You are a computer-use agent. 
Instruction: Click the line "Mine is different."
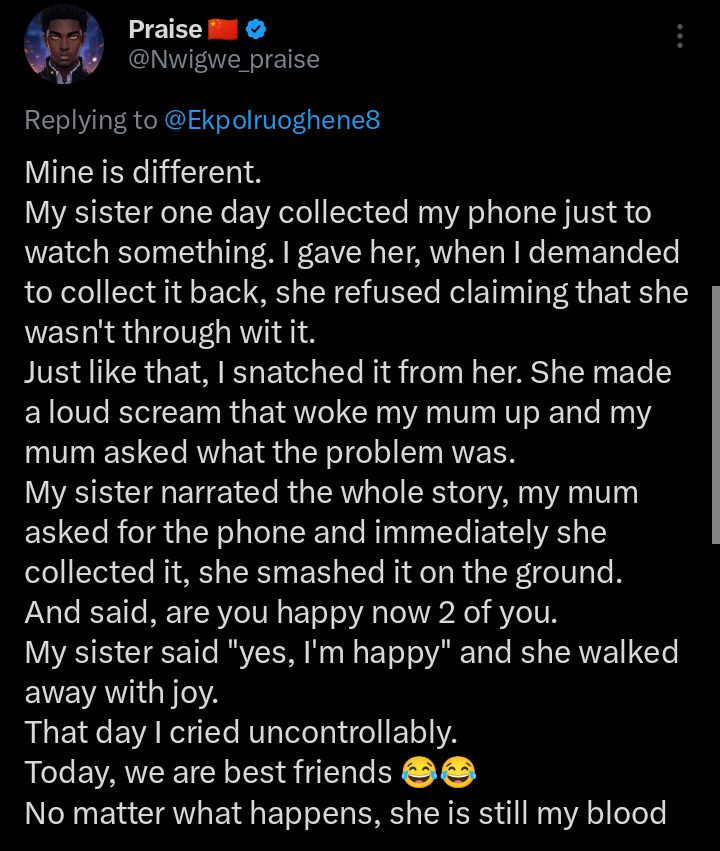[x=142, y=173]
